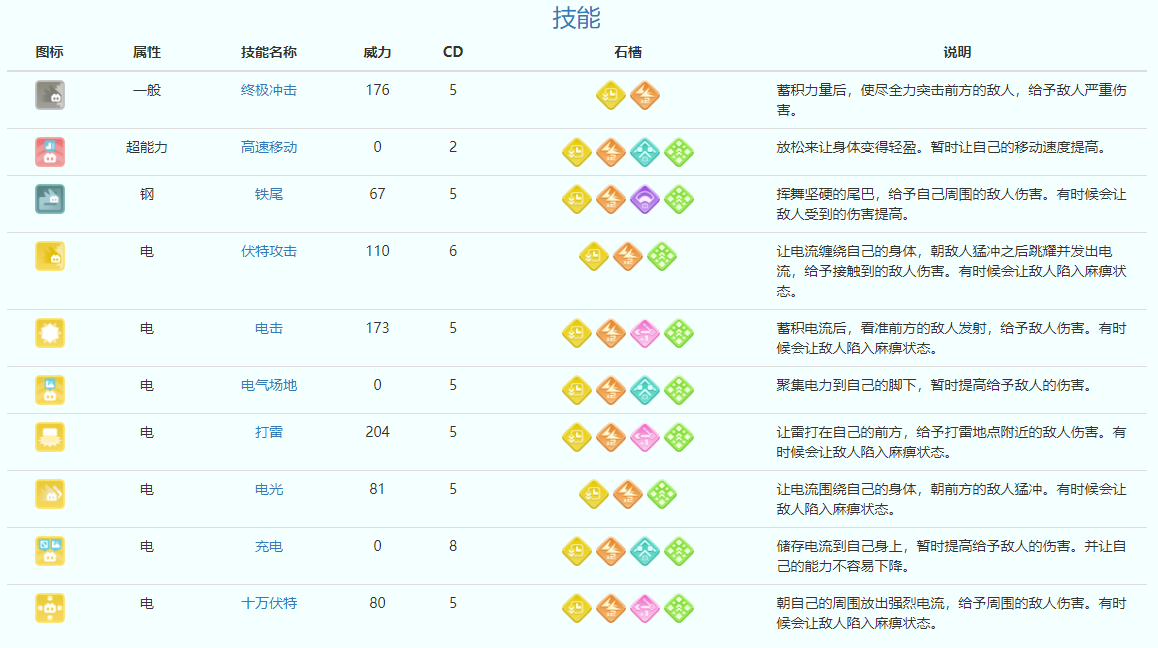Image resolution: width=1158 pixels, height=648 pixels.
Task: Click the 技能 section heading
Action: (x=577, y=18)
